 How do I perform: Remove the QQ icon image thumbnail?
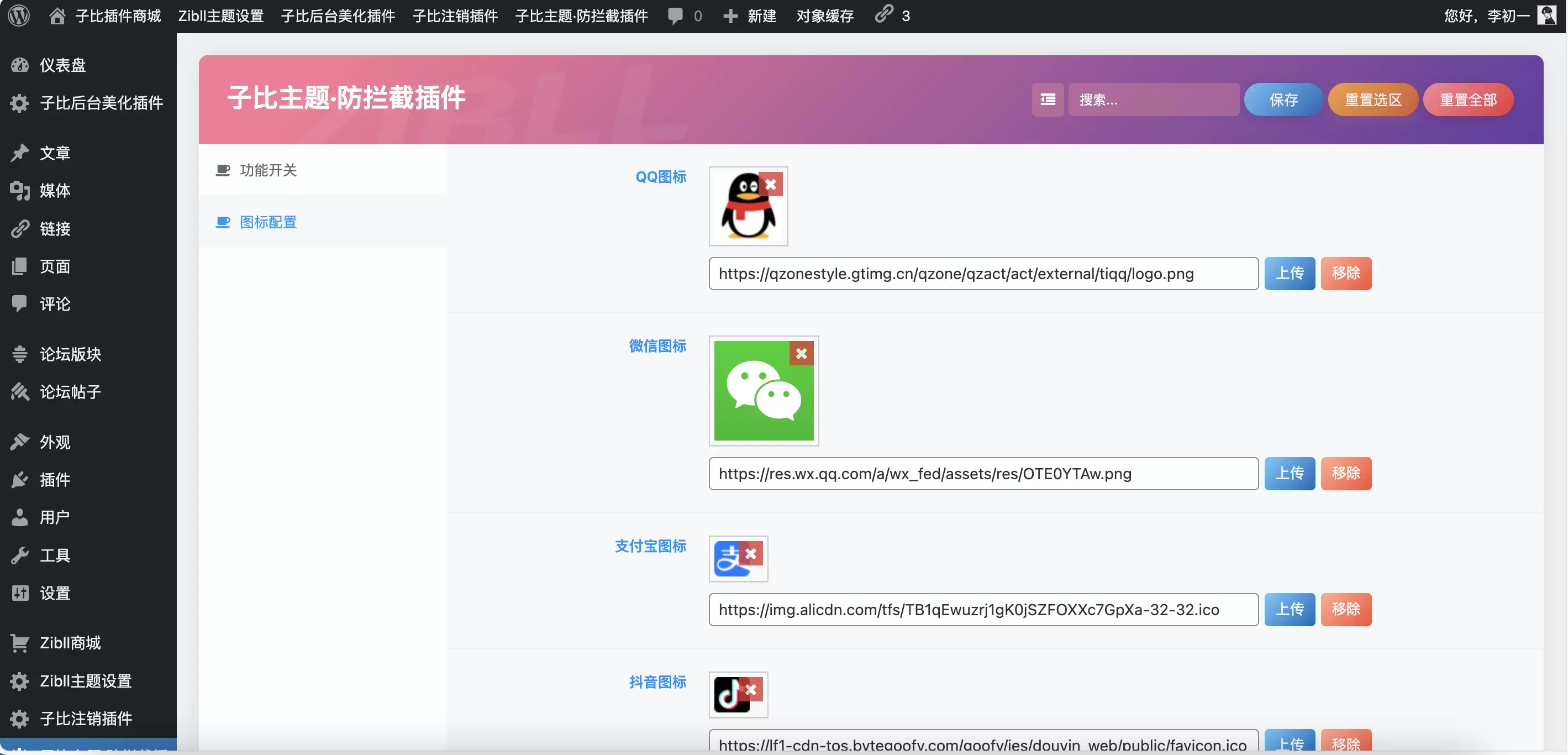771,184
